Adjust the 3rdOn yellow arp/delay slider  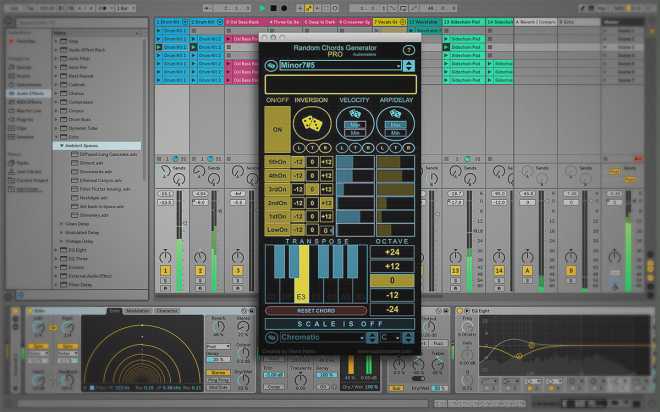coord(395,189)
